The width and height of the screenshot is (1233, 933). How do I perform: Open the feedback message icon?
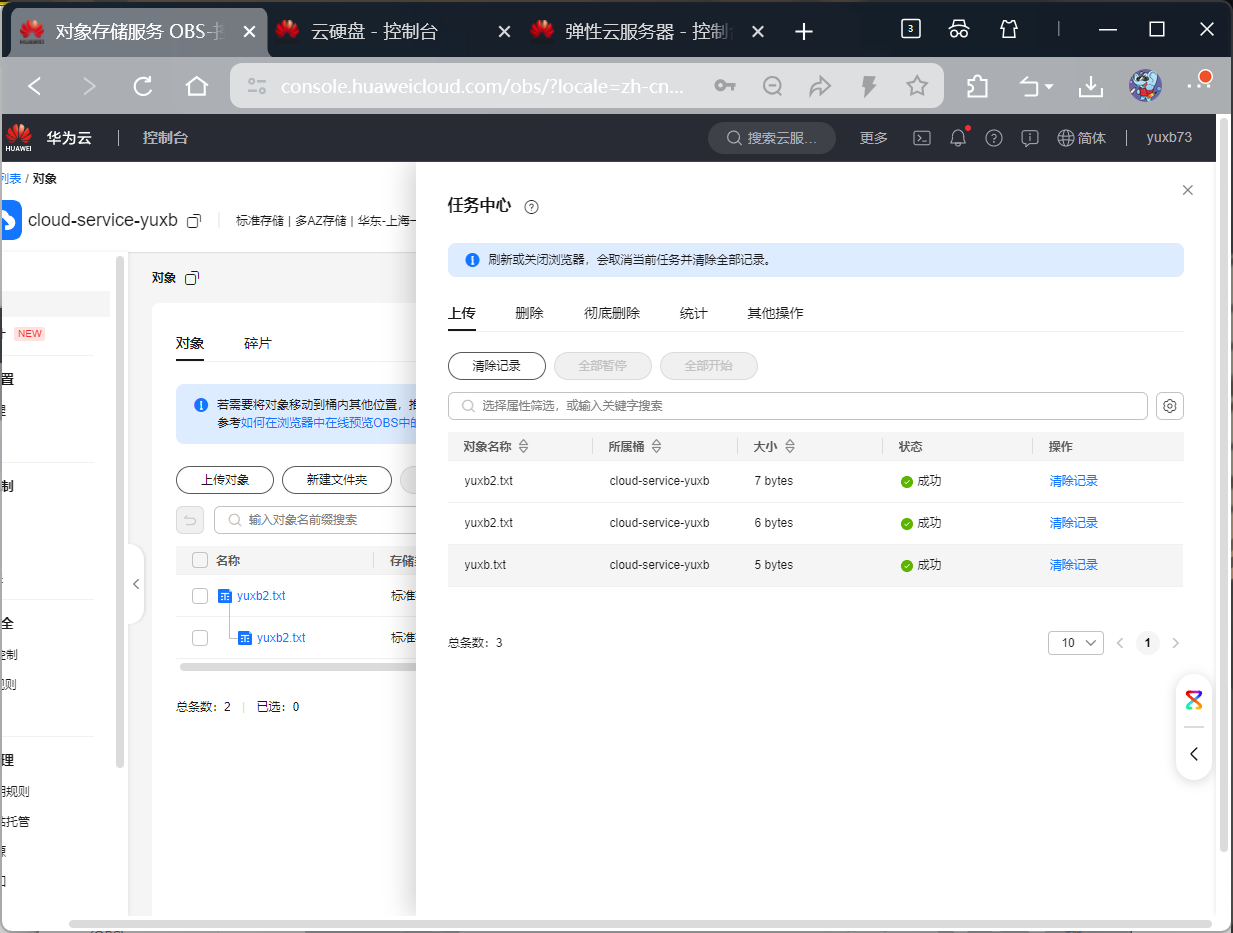coord(1029,138)
